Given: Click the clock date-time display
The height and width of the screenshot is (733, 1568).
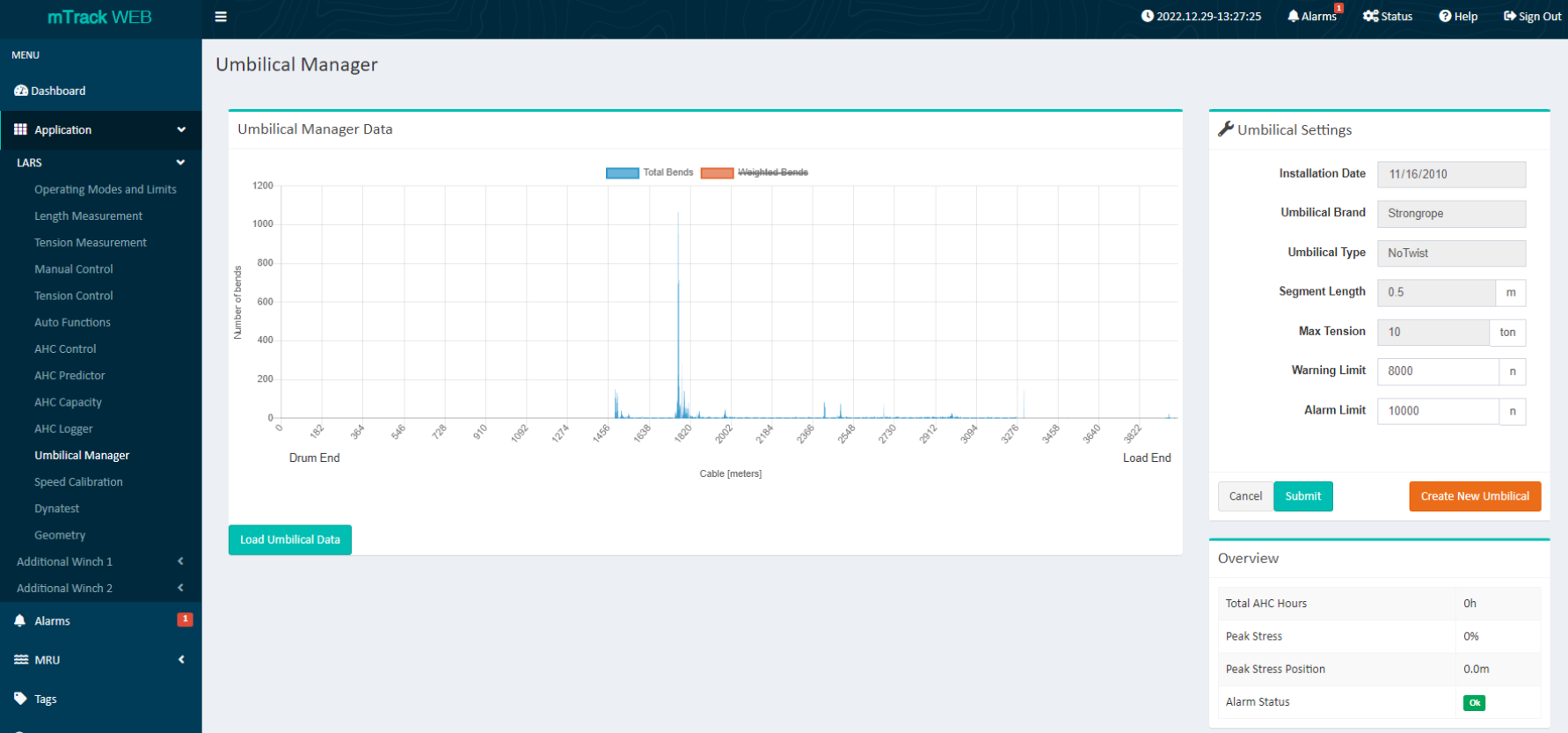Looking at the screenshot, I should pos(1201,16).
